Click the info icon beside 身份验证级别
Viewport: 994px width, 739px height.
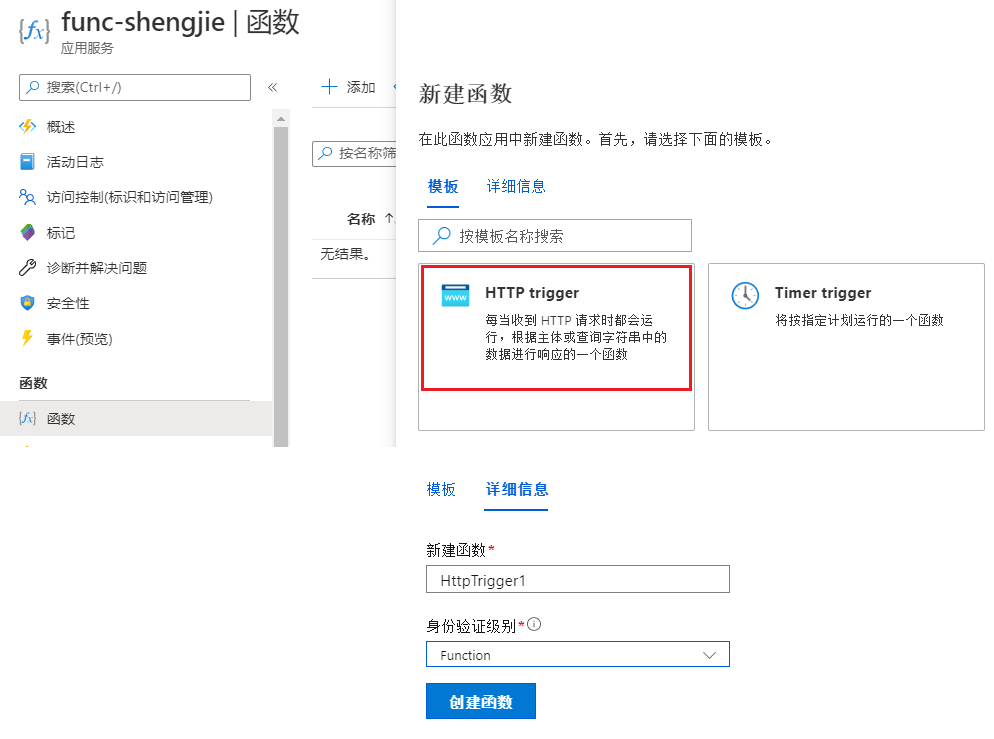(x=533, y=625)
